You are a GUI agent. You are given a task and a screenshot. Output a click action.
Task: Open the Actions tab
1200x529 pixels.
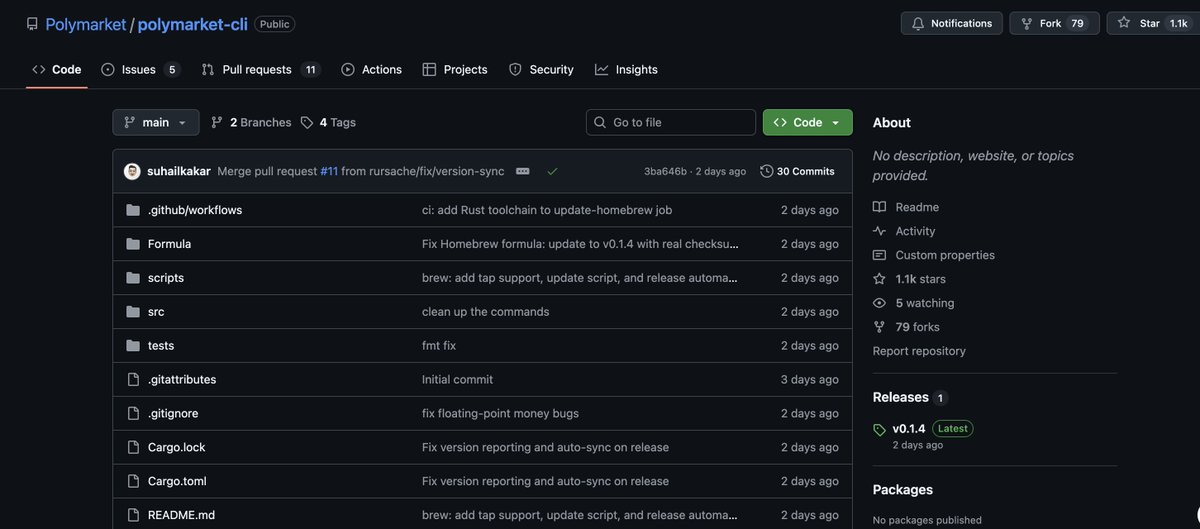[371, 69]
